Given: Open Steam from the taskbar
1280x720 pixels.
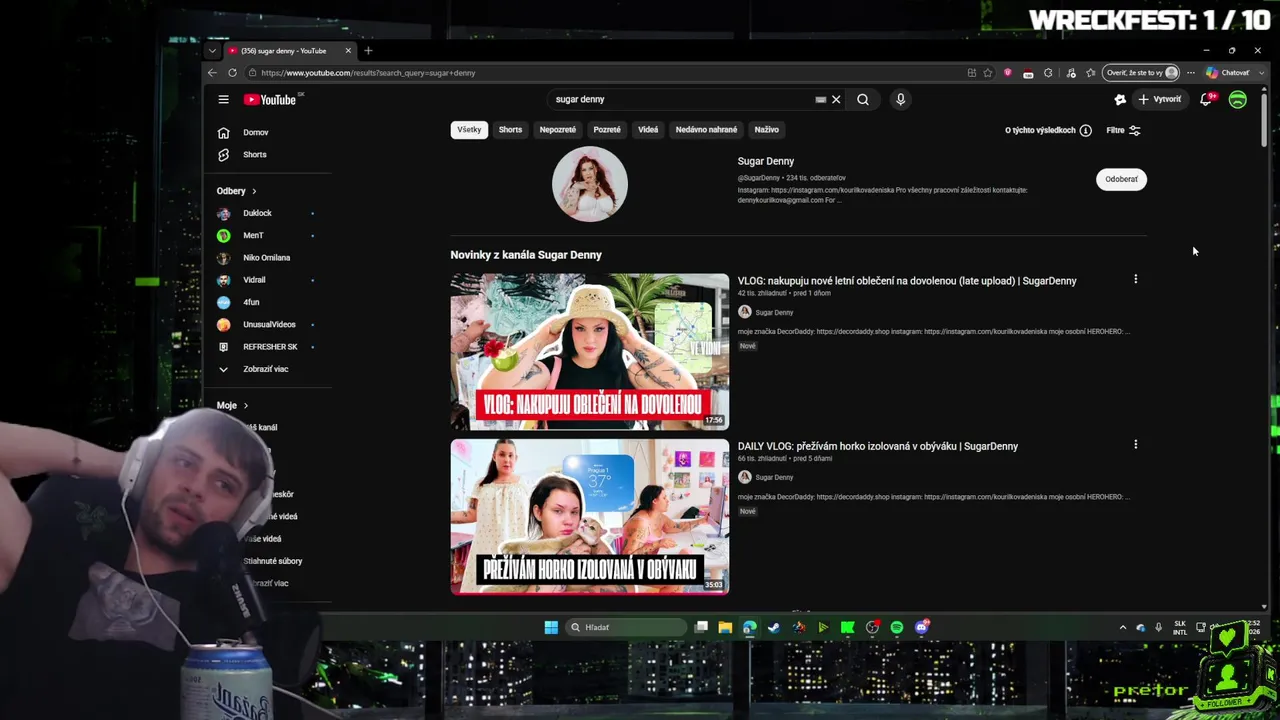Looking at the screenshot, I should pos(774,627).
